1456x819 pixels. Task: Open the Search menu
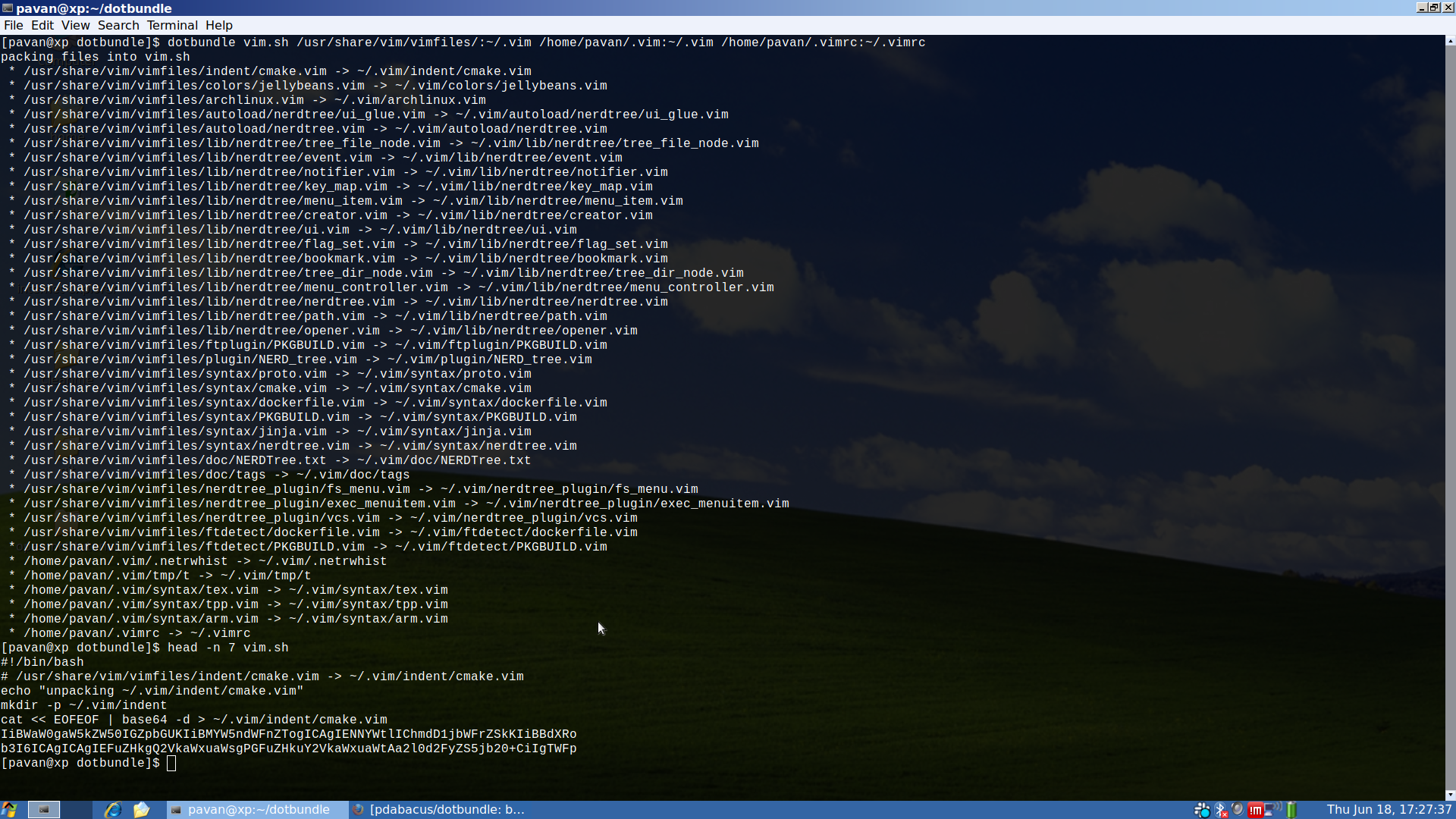click(118, 25)
